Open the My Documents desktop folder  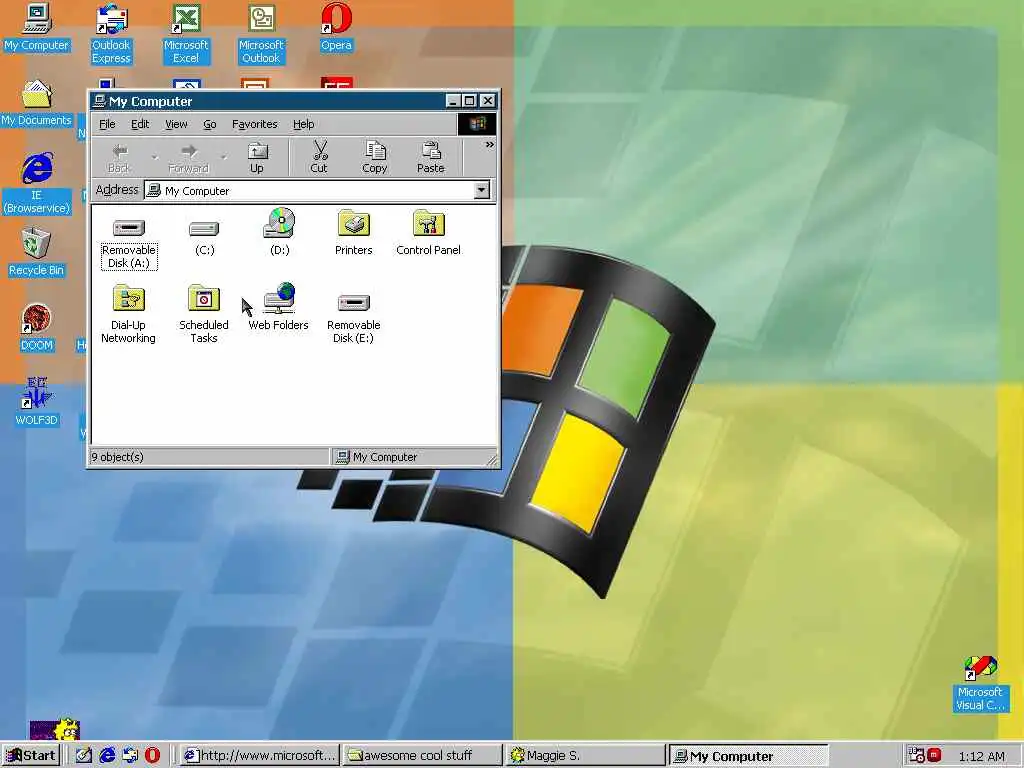tap(37, 103)
